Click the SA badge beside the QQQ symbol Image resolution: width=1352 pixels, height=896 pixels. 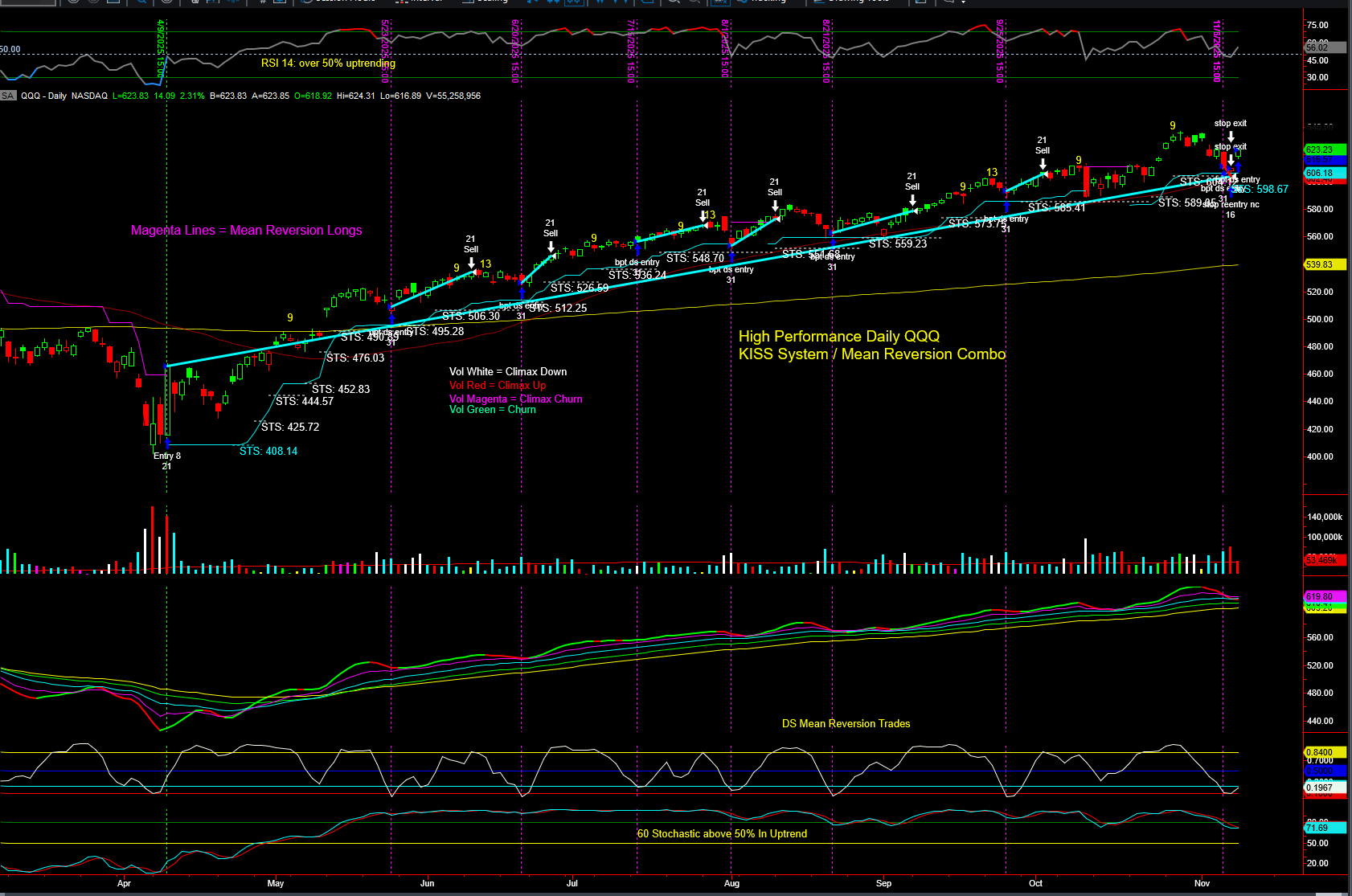pos(8,96)
